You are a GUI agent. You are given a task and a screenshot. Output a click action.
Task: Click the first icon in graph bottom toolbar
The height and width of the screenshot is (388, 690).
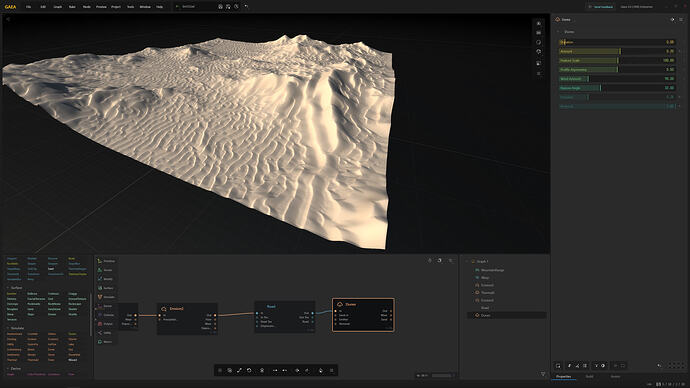coord(220,370)
